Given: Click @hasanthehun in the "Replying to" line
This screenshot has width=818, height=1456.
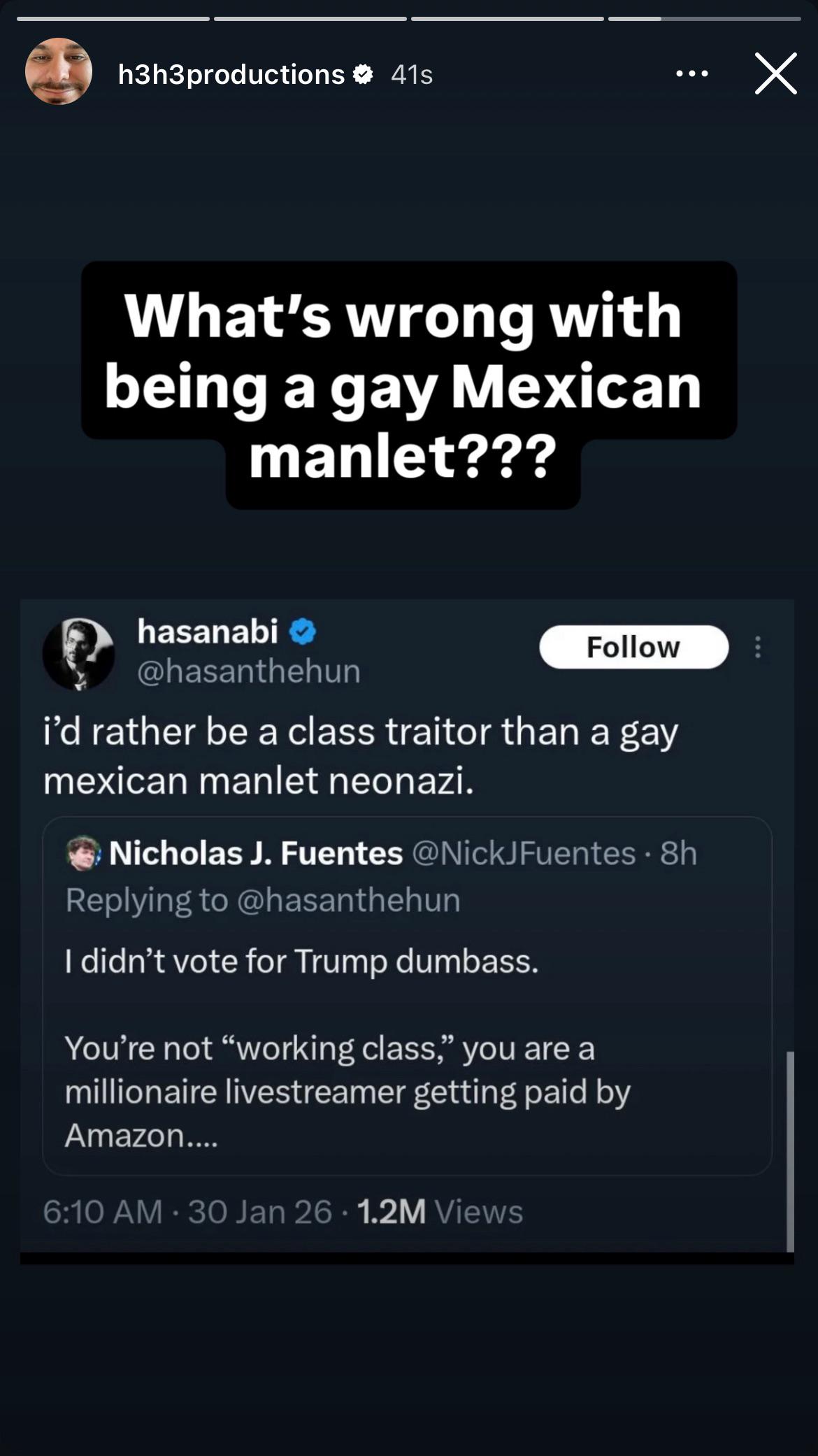Looking at the screenshot, I should click(x=348, y=900).
